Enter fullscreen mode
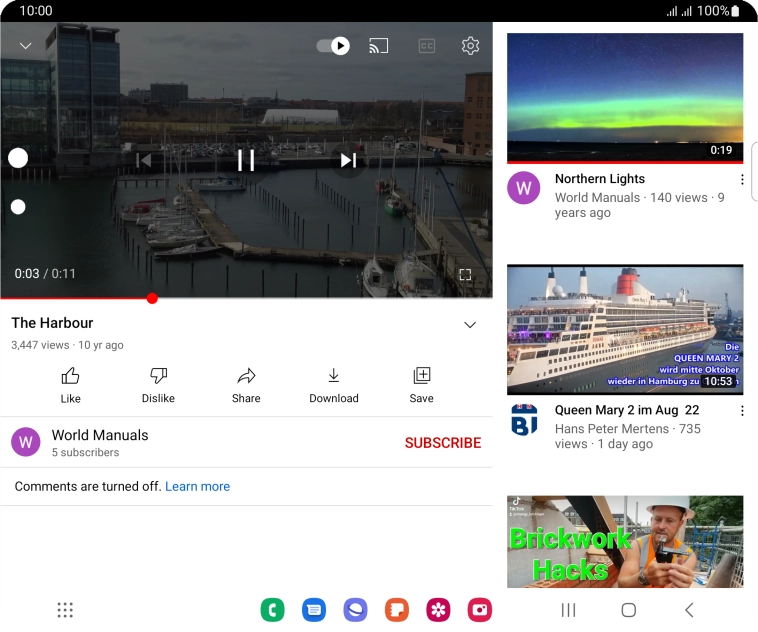The image size is (758, 632). pyautogui.click(x=465, y=274)
